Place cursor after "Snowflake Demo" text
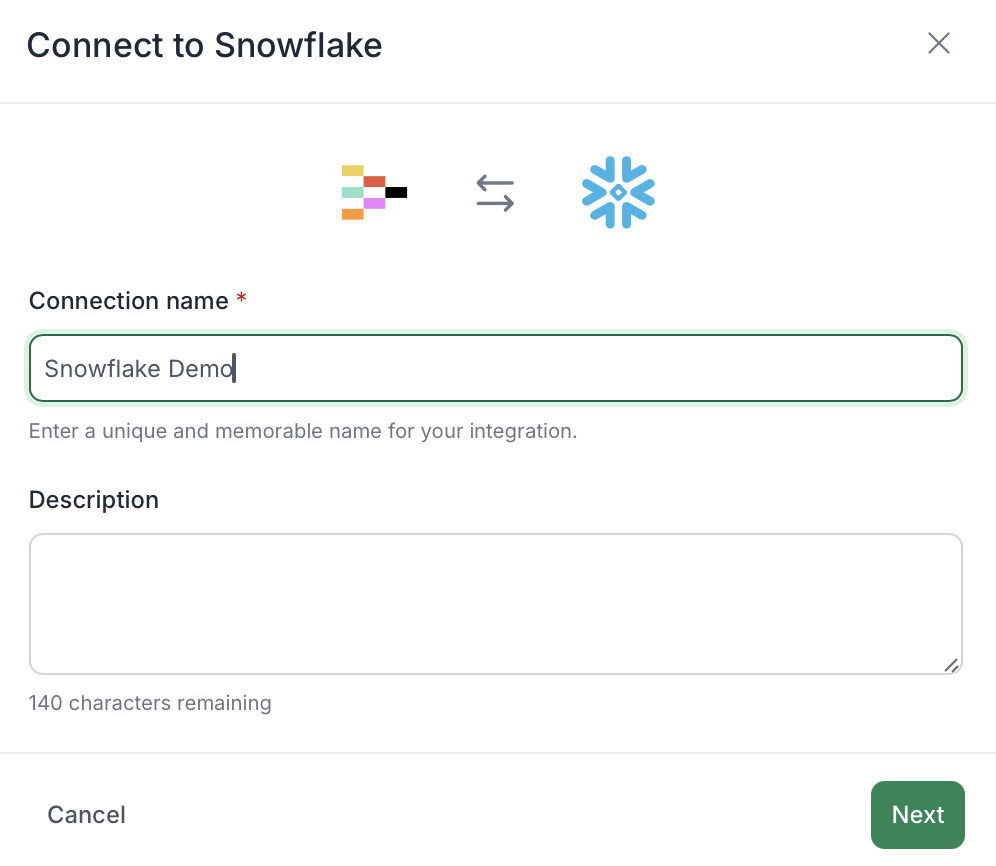 [x=235, y=369]
